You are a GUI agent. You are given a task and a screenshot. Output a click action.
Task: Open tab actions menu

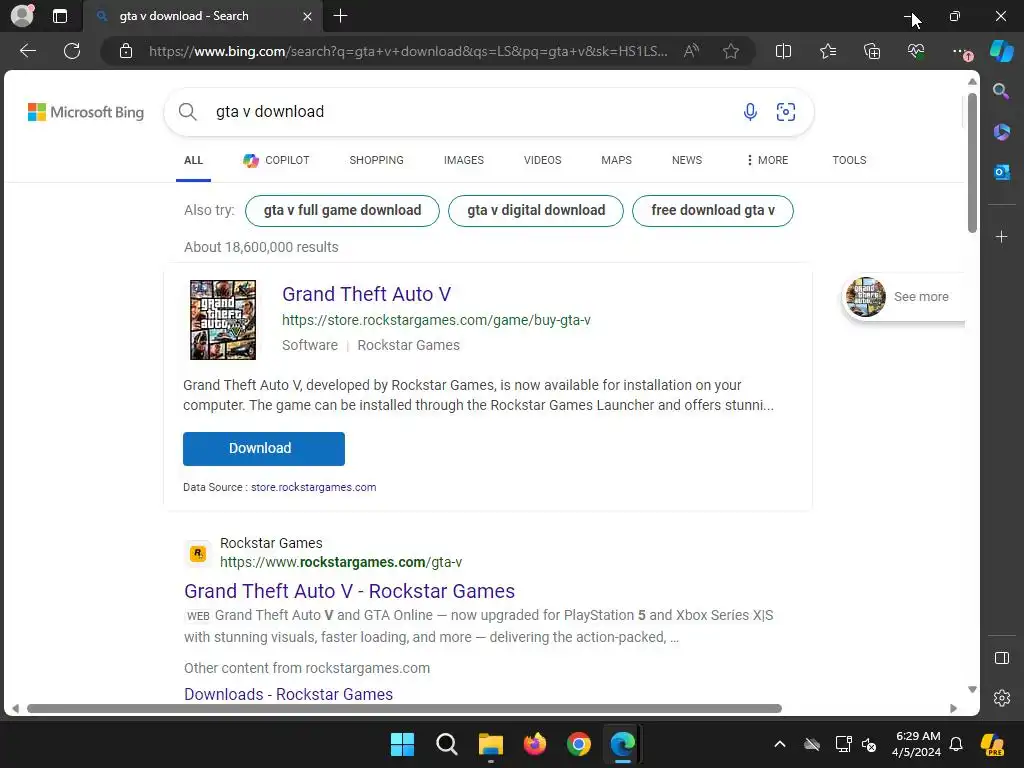click(x=59, y=16)
